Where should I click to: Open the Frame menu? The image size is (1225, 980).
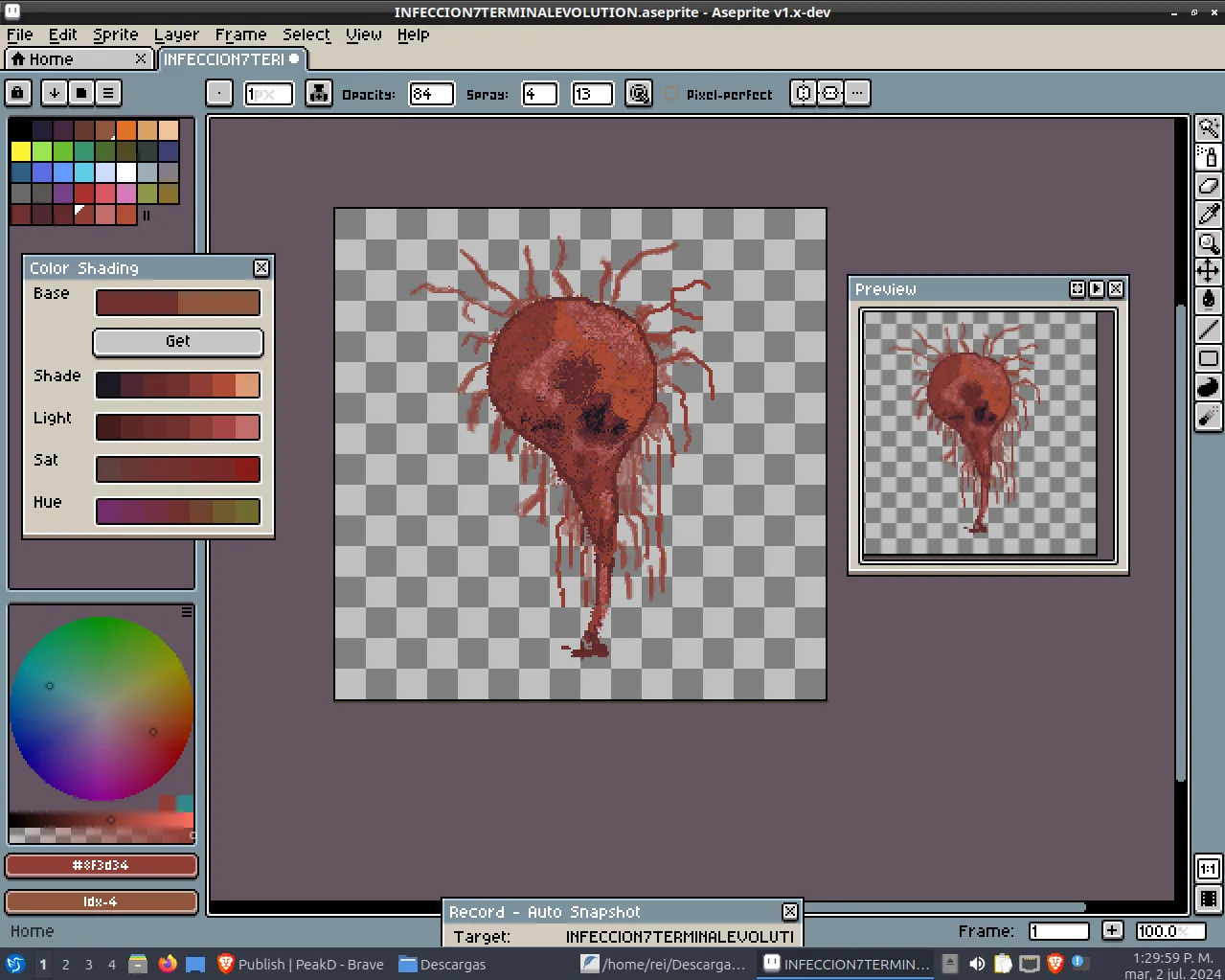tap(240, 34)
